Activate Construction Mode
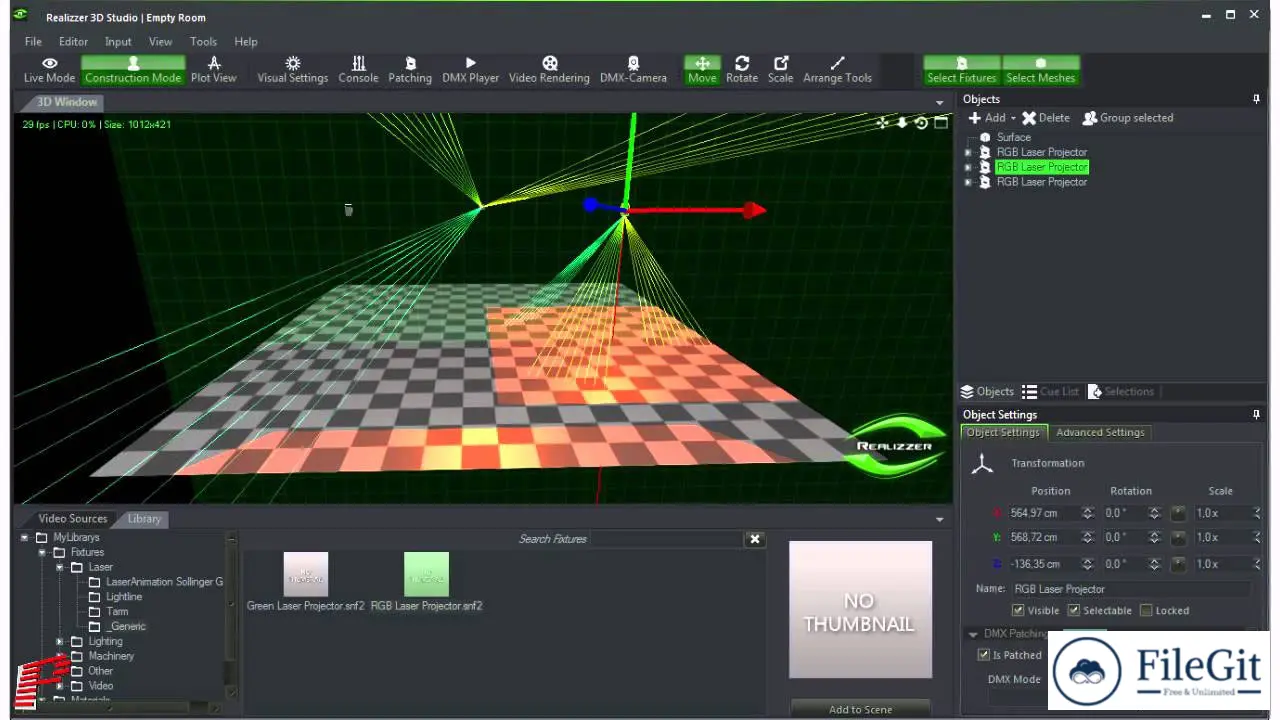1280x720 pixels. [x=133, y=70]
